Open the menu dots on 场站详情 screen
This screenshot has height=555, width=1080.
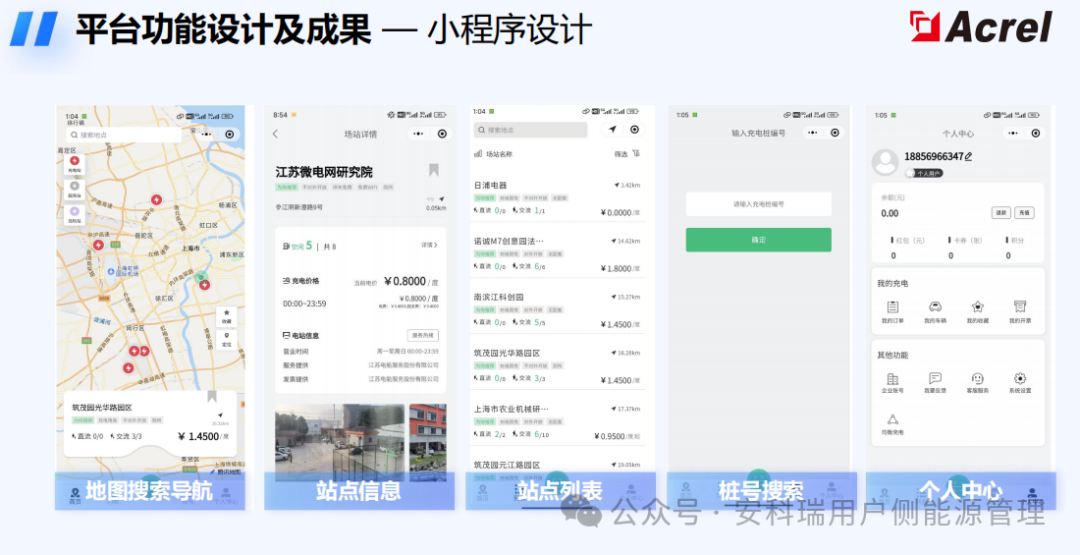418,134
